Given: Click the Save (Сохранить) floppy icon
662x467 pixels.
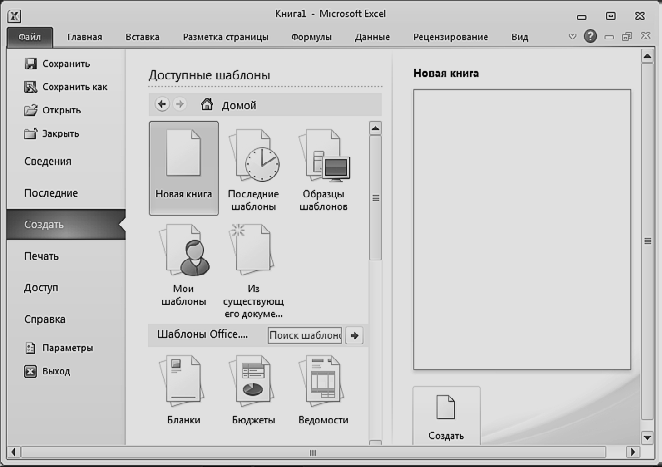Looking at the screenshot, I should tap(30, 64).
